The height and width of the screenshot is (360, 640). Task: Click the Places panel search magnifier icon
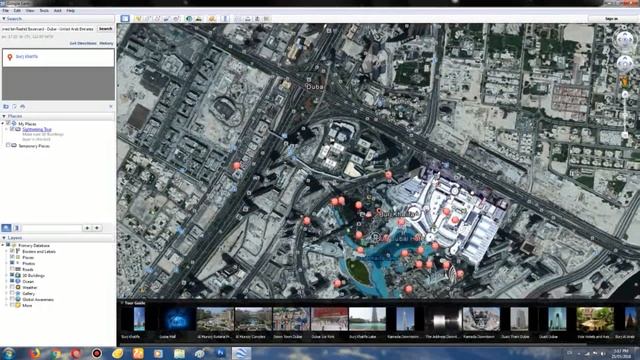(6, 228)
